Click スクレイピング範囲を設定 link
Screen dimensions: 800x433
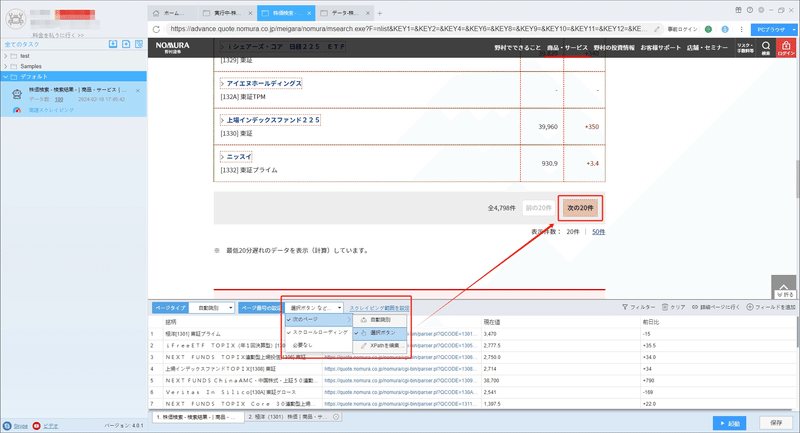pos(379,308)
